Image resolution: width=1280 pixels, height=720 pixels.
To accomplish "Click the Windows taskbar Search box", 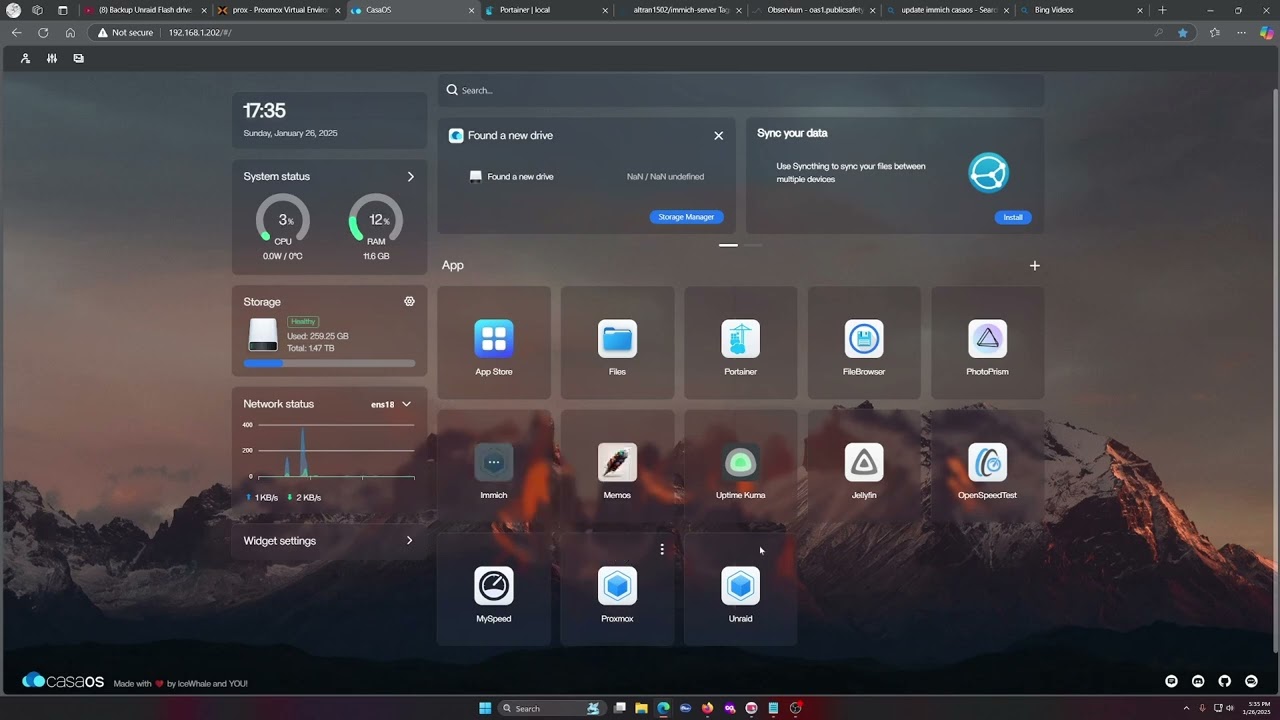I will click(x=550, y=708).
